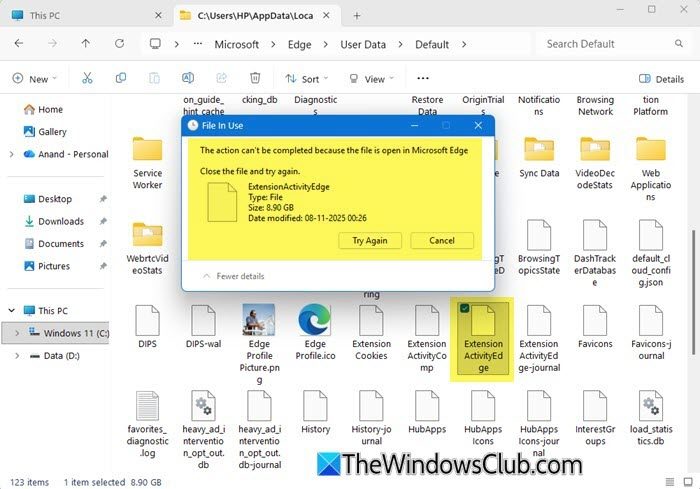700x489 pixels.
Task: Click the Up directory arrow
Action: [x=86, y=43]
